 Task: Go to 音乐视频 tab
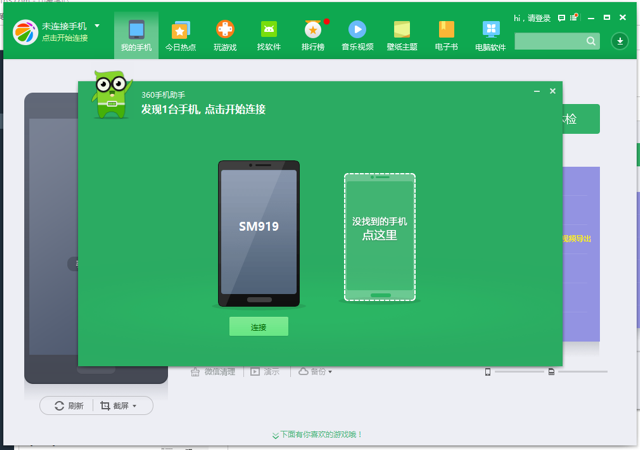point(358,36)
